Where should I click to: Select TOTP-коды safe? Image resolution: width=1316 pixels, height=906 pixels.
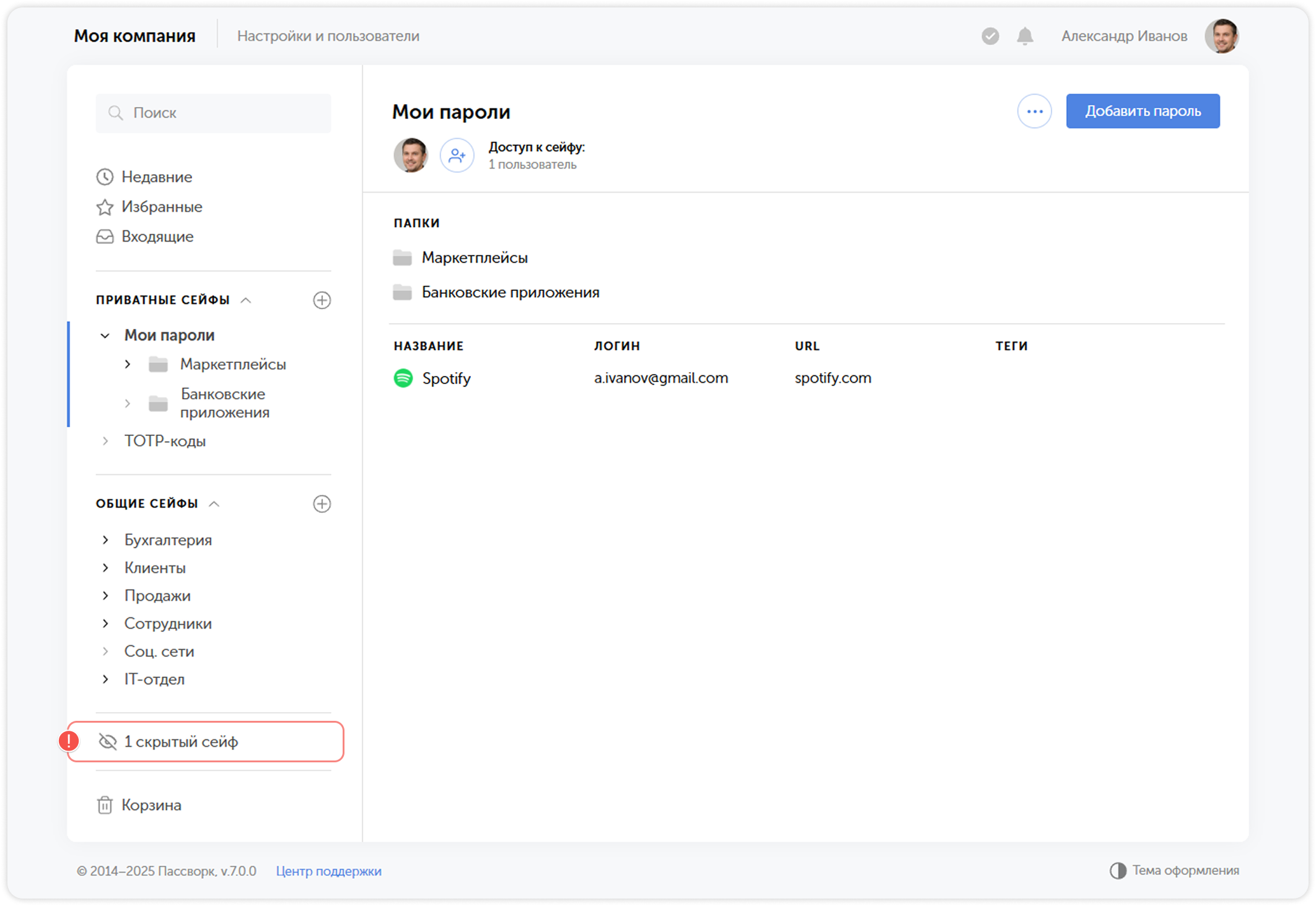165,441
